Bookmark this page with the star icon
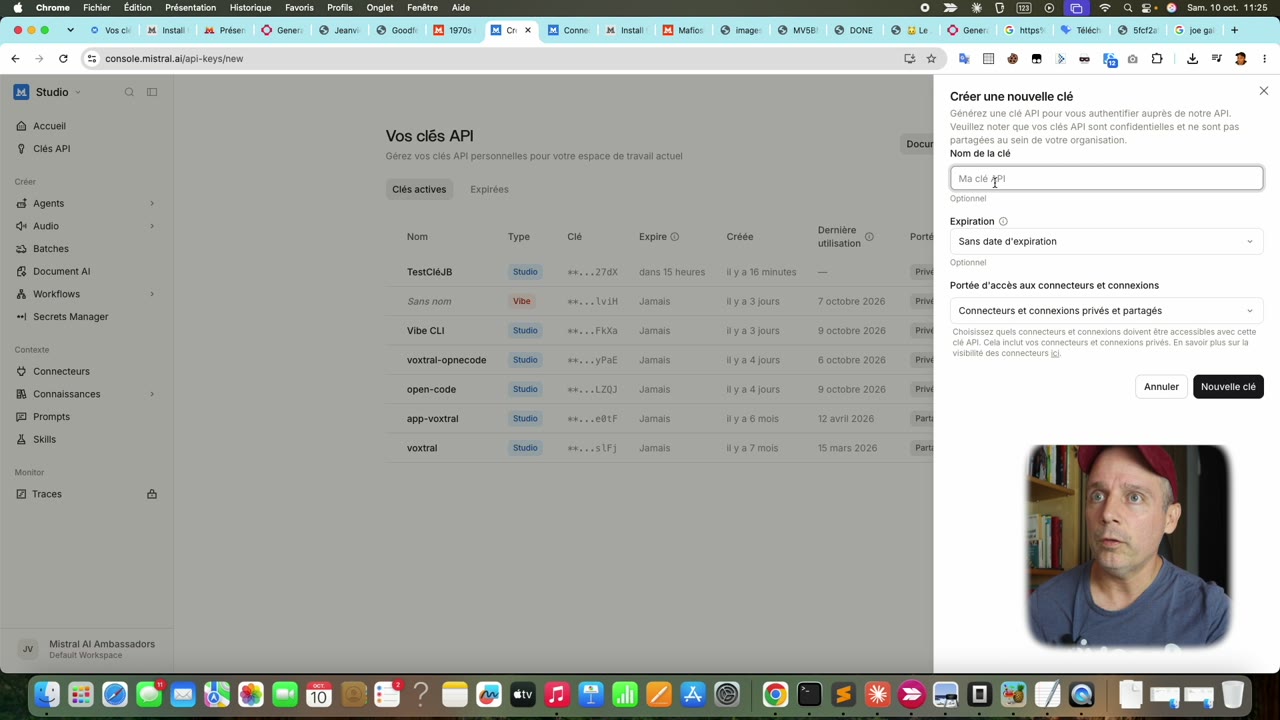 (x=931, y=59)
